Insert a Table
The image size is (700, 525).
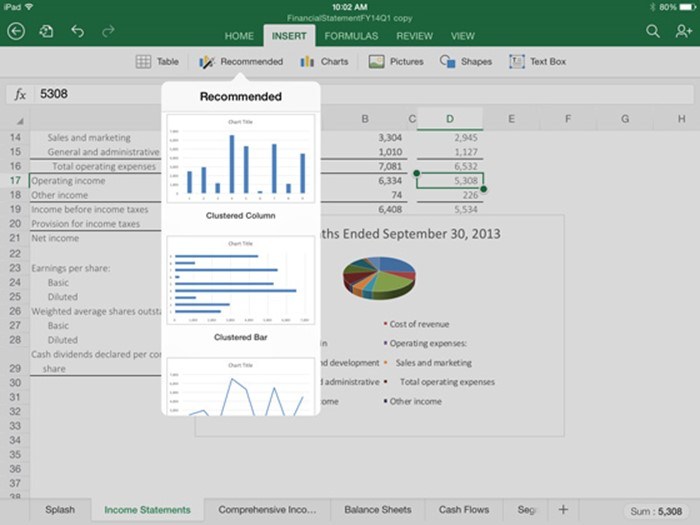[x=157, y=62]
